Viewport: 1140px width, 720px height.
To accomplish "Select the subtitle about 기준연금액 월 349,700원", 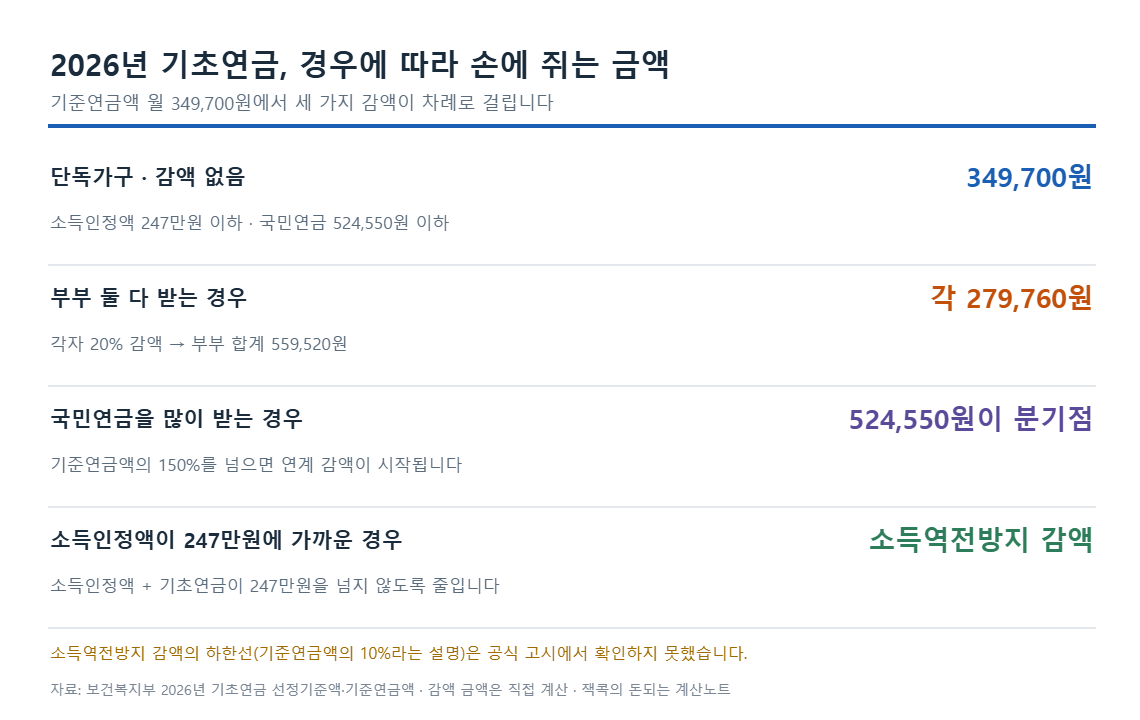I will (302, 103).
